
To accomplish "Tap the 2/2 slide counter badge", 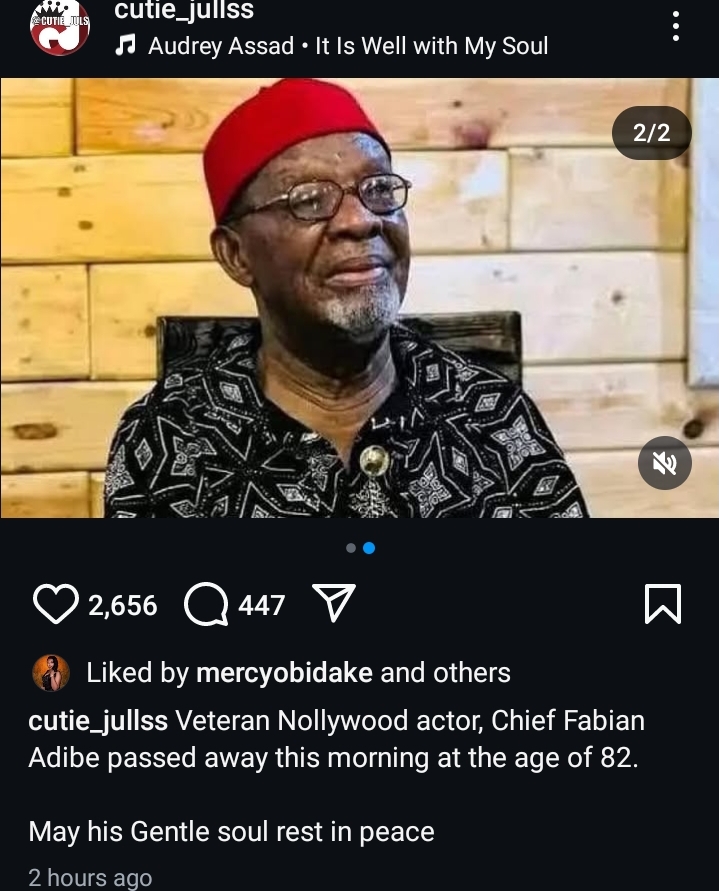I will point(652,133).
